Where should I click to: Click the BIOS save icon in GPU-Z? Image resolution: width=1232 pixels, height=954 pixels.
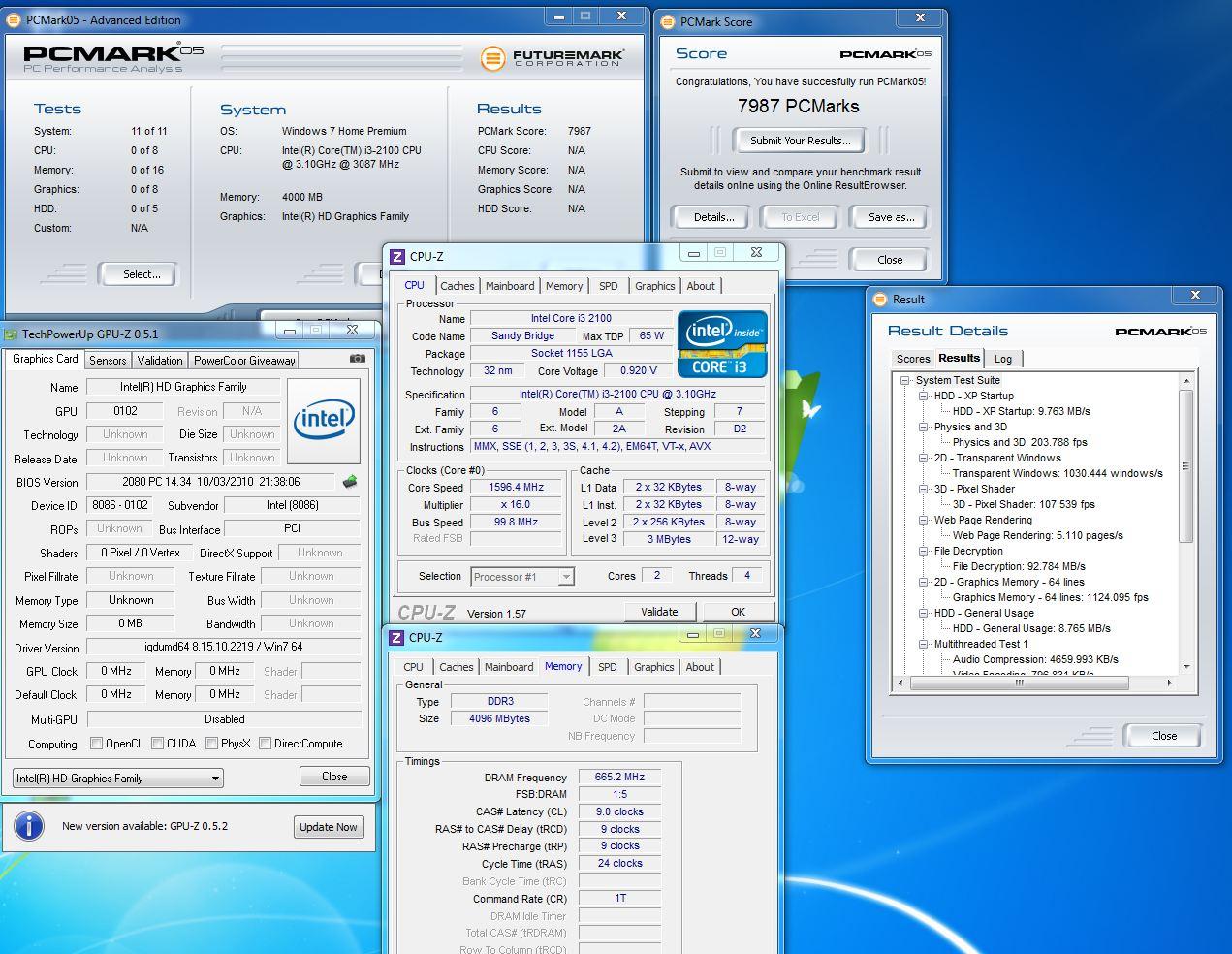pyautogui.click(x=350, y=481)
